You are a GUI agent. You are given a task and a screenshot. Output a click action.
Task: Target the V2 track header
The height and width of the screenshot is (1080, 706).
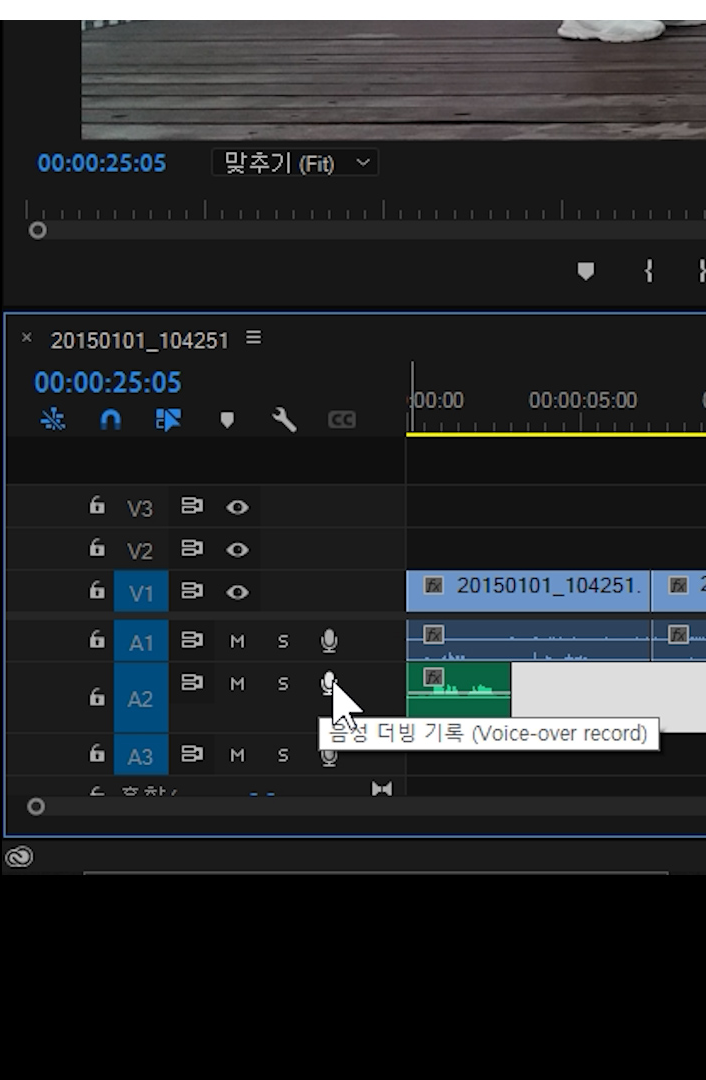pyautogui.click(x=140, y=551)
